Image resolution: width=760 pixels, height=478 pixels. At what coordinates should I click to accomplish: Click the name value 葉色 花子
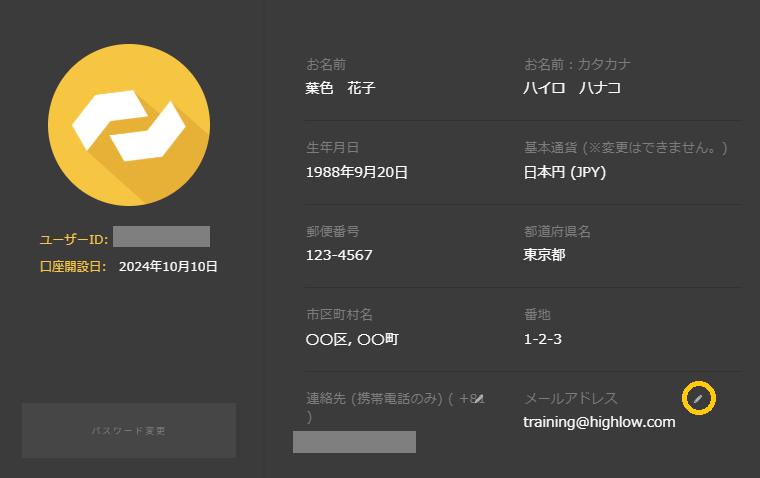(340, 88)
